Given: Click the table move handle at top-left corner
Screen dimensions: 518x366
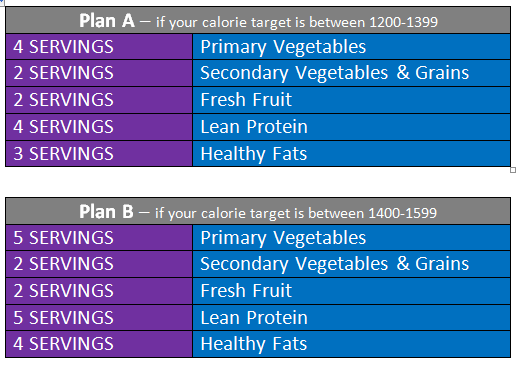Looking at the screenshot, I should [2, 2].
